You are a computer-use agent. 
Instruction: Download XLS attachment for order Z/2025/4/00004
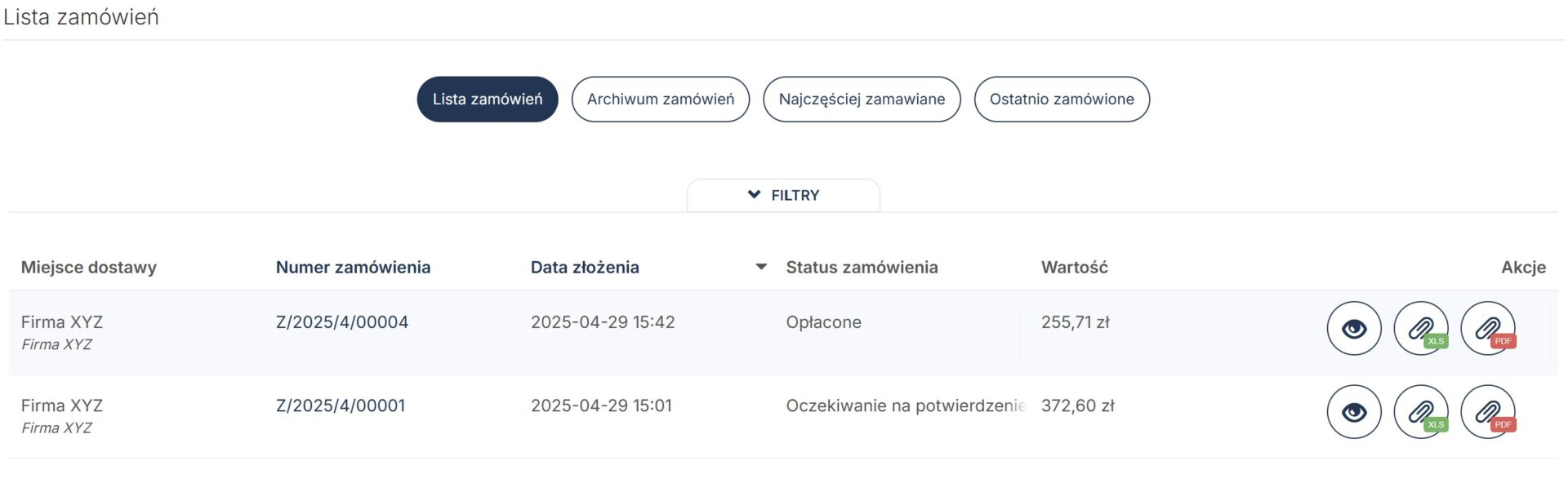(1421, 329)
